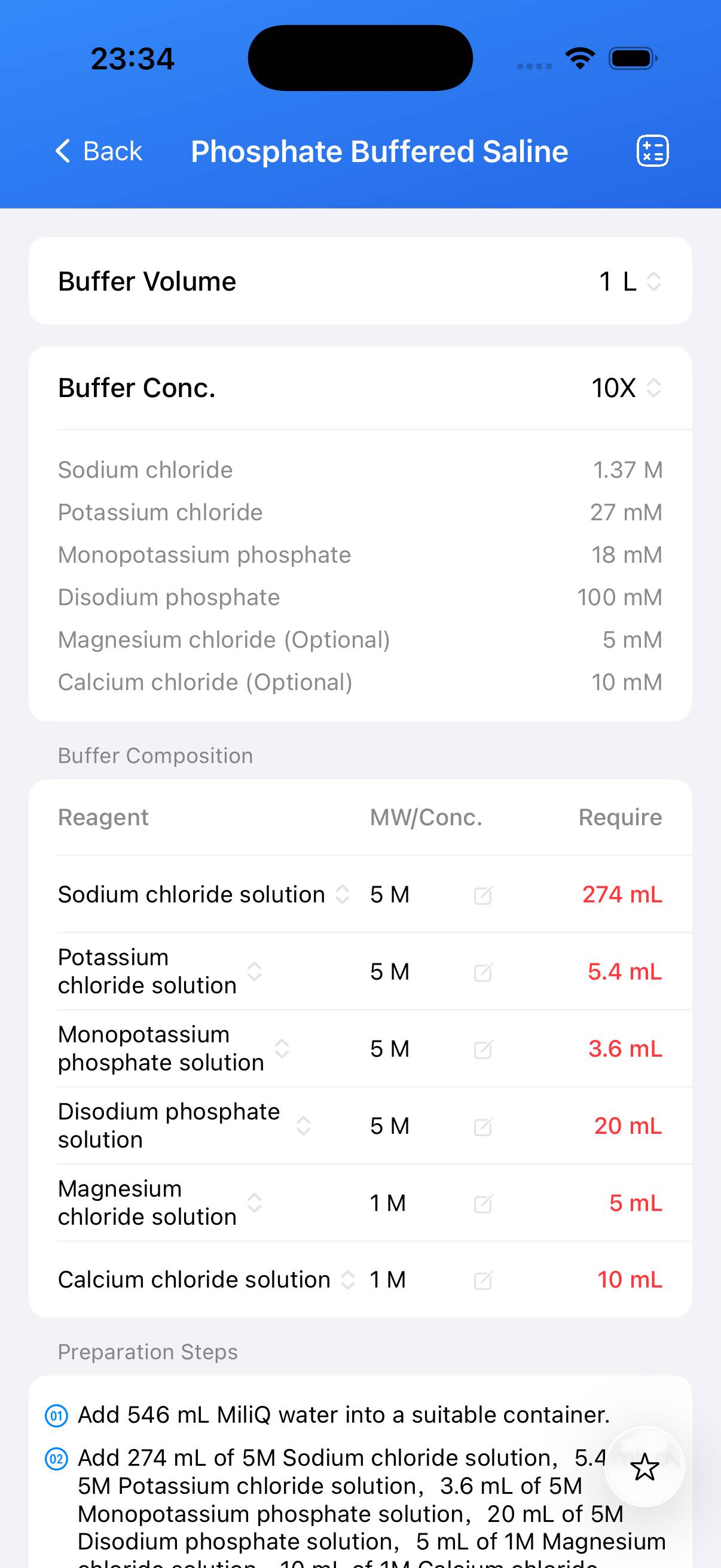This screenshot has height=1568, width=721.
Task: Go Back to the previous screen
Action: (112, 151)
